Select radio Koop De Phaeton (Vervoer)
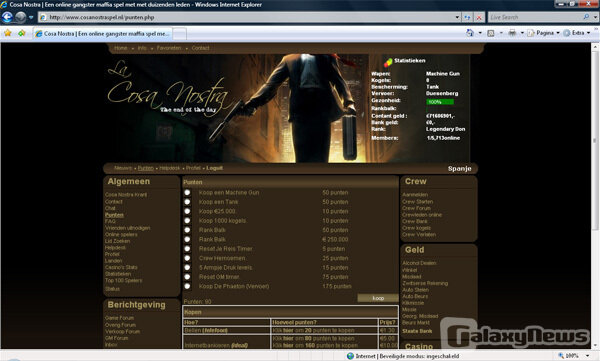This screenshot has width=600, height=361. click(187, 286)
